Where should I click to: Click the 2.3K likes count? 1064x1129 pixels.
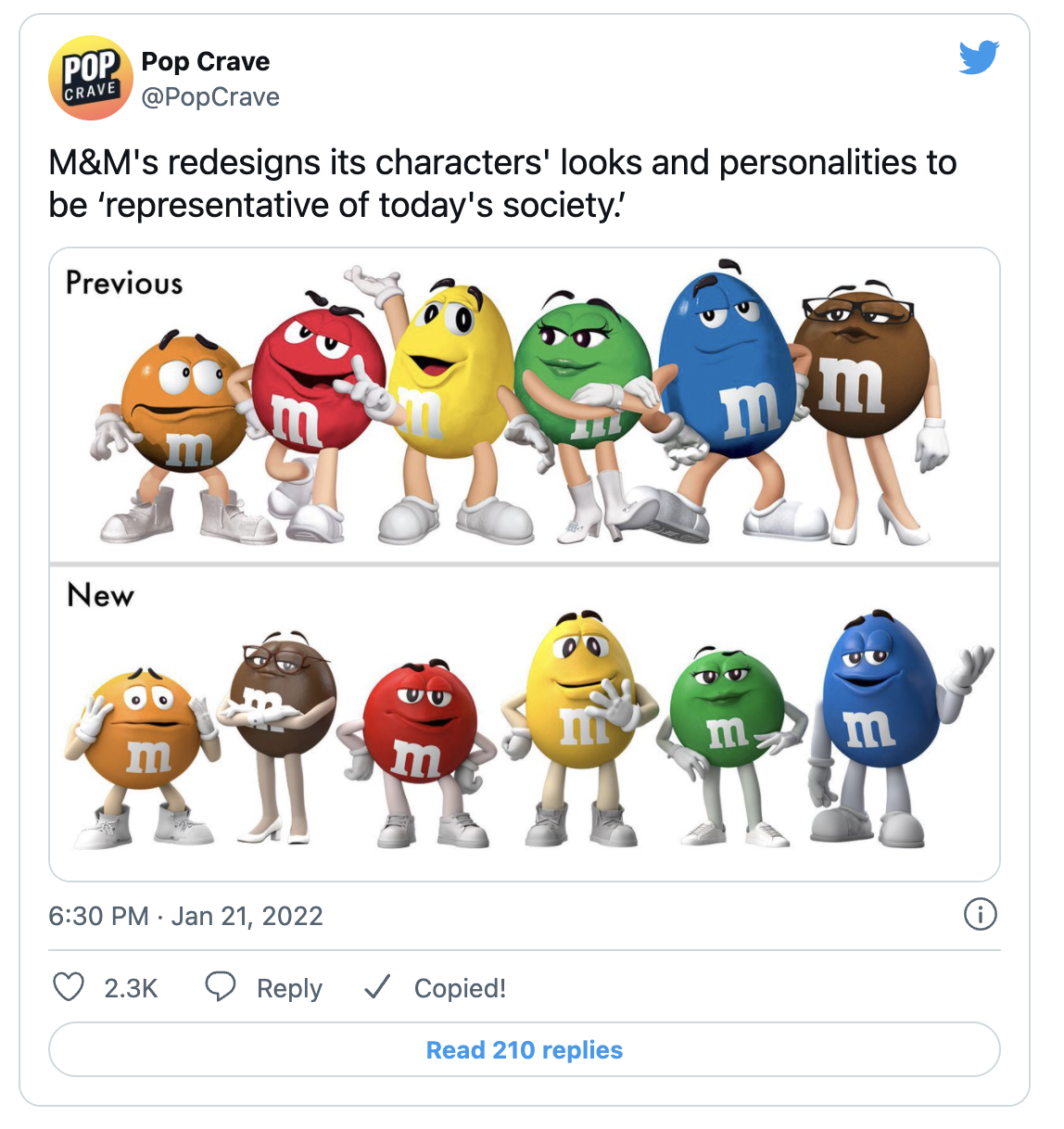tap(131, 988)
